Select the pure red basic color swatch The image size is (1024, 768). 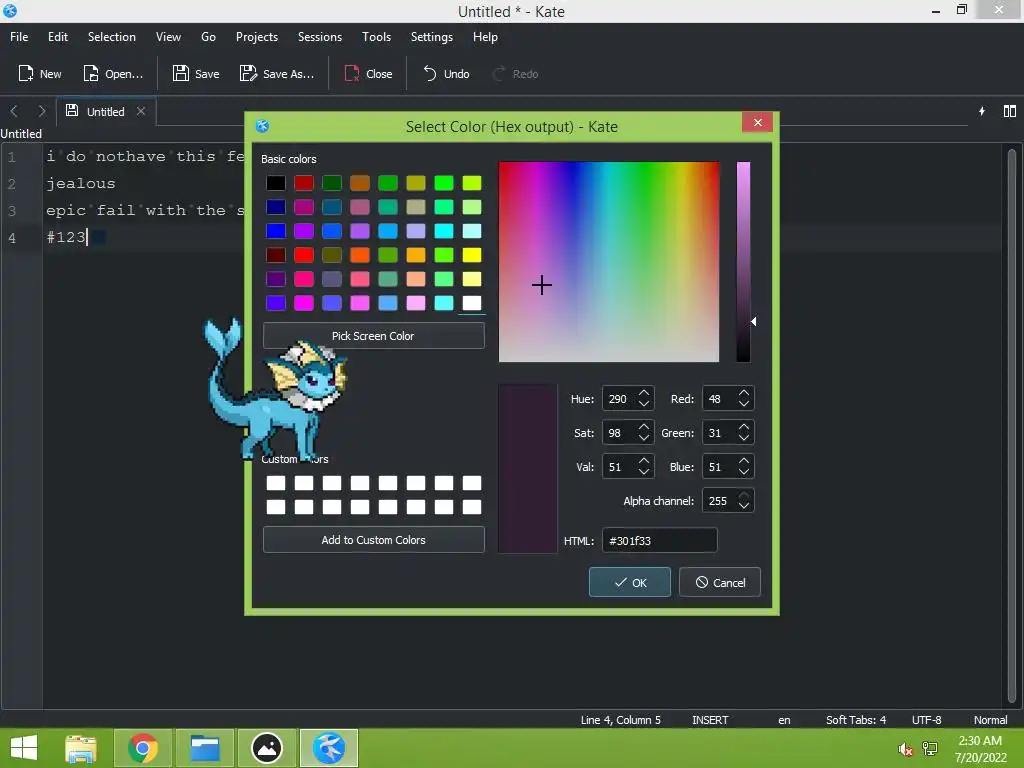tap(304, 255)
